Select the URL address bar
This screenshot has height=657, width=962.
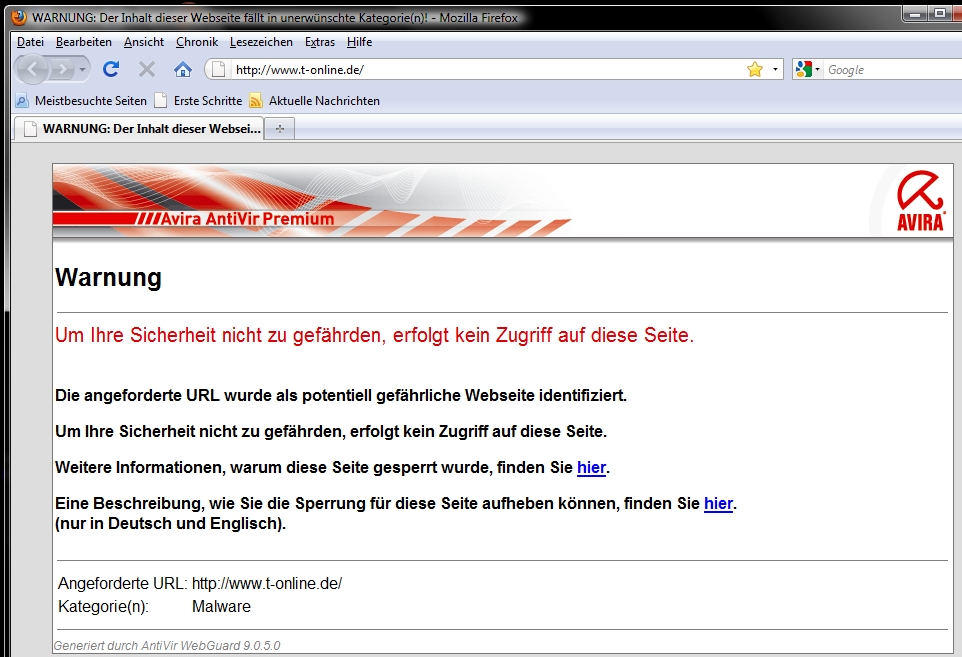(x=487, y=69)
